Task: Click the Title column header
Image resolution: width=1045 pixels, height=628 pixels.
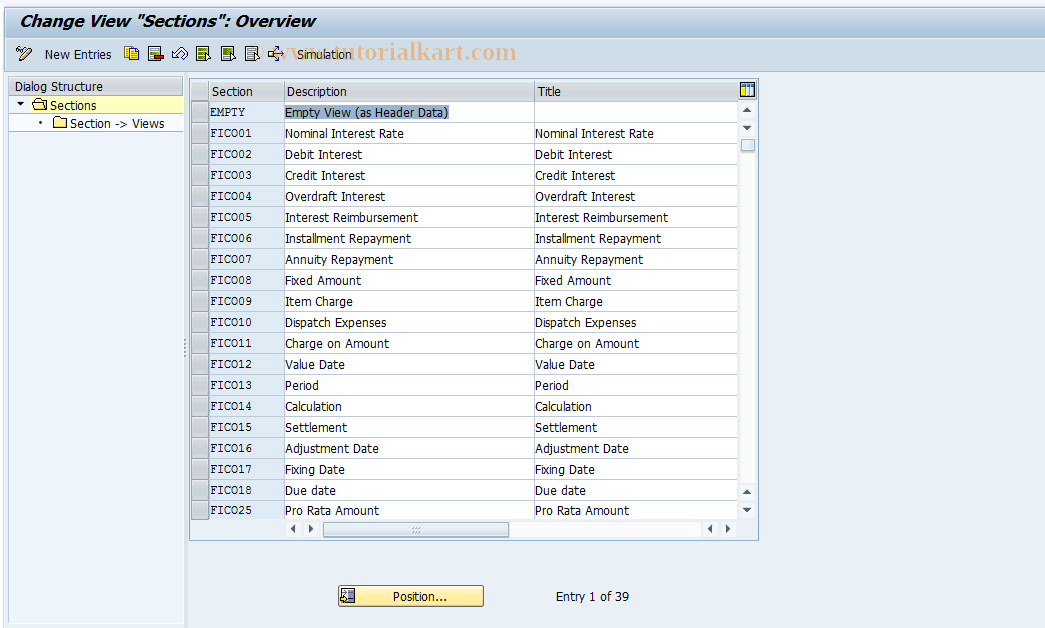Action: tap(636, 91)
